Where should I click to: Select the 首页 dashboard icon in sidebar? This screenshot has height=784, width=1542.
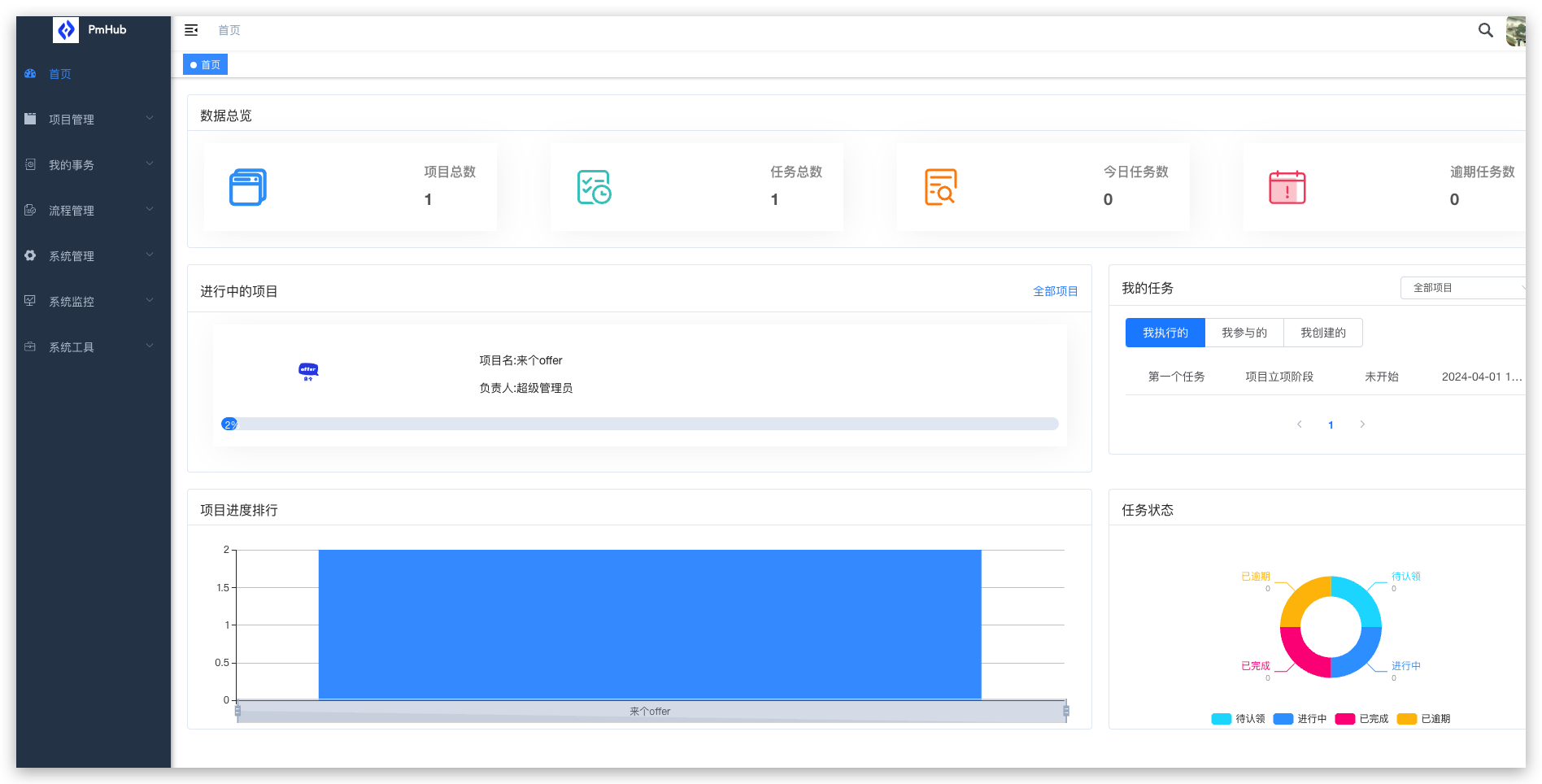click(30, 73)
